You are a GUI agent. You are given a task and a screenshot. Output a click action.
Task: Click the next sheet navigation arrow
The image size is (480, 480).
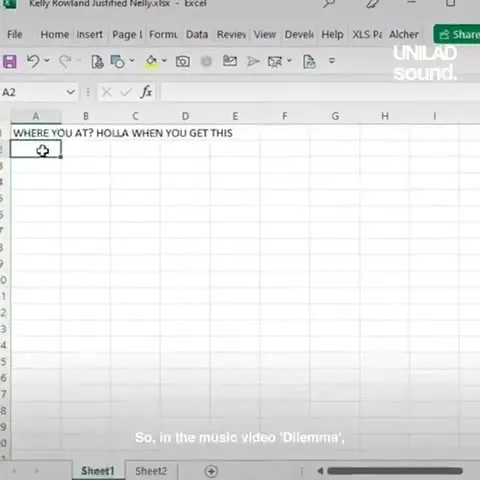pyautogui.click(x=37, y=471)
